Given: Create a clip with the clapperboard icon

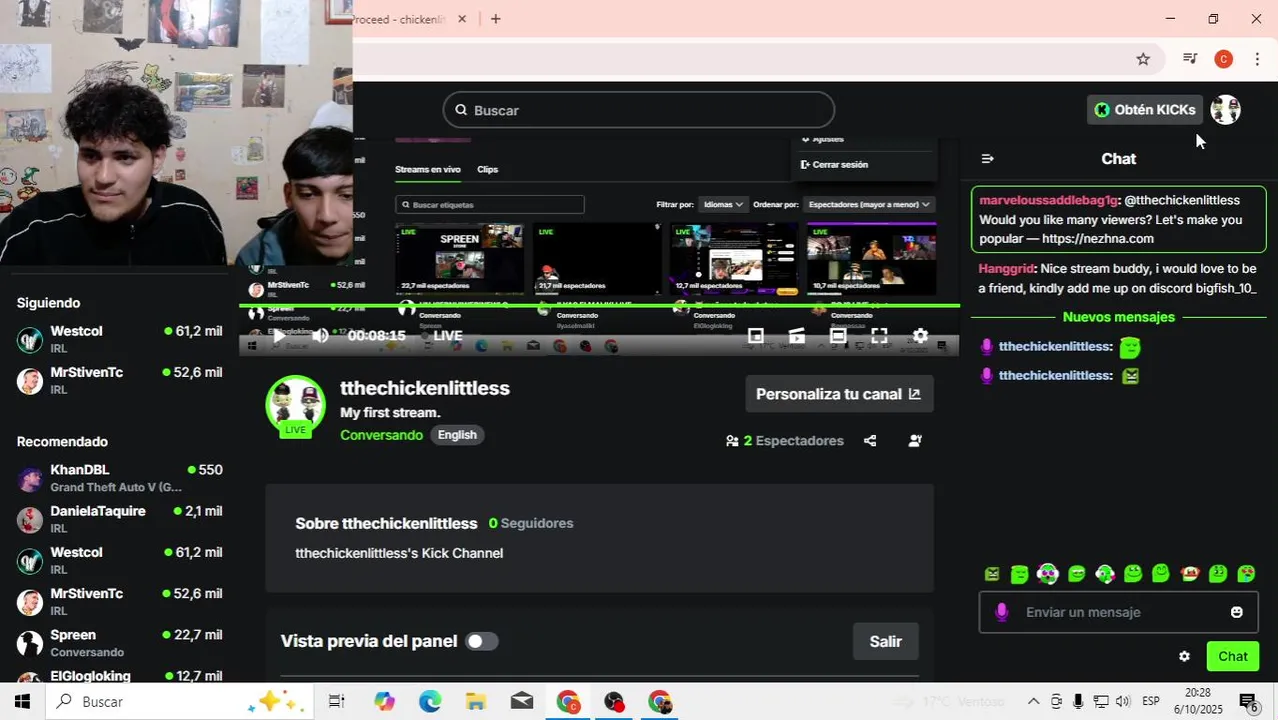Looking at the screenshot, I should (797, 336).
